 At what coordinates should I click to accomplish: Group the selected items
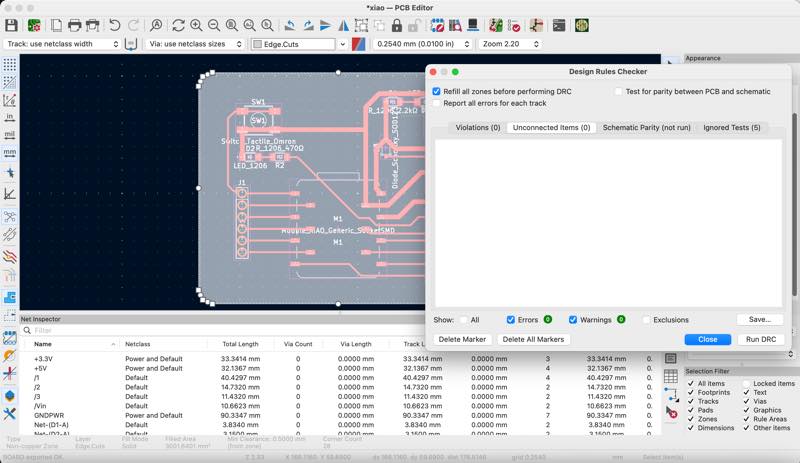pos(361,25)
